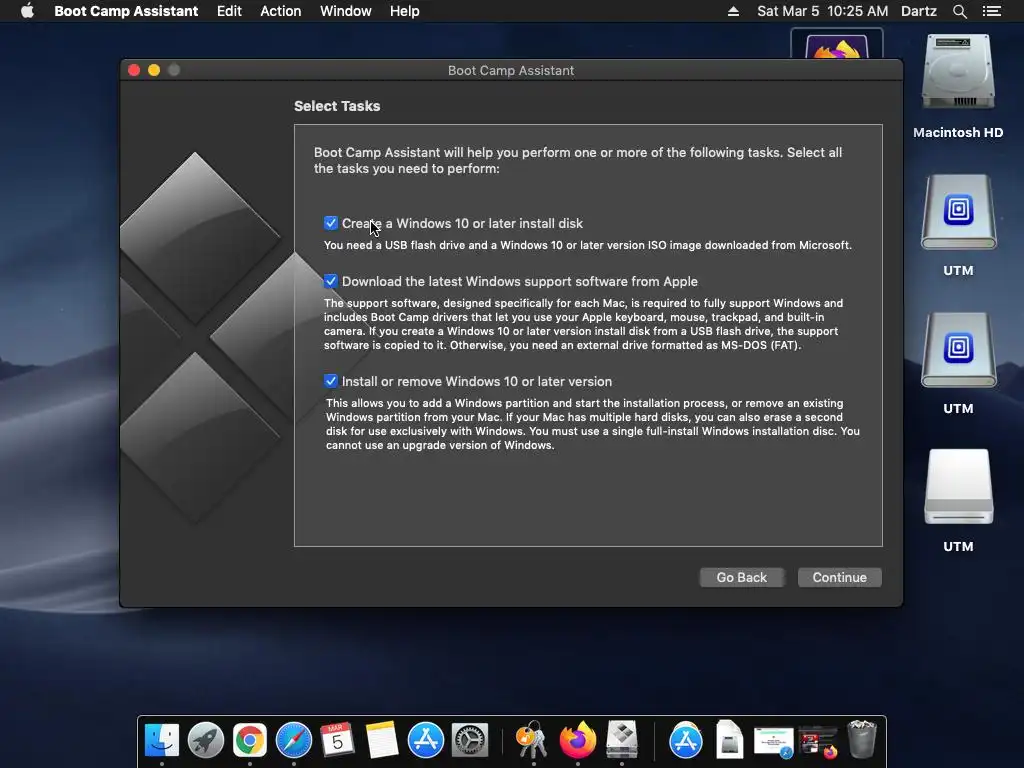This screenshot has height=768, width=1024.
Task: Open Calendar icon showing Mar 5
Action: 337,741
